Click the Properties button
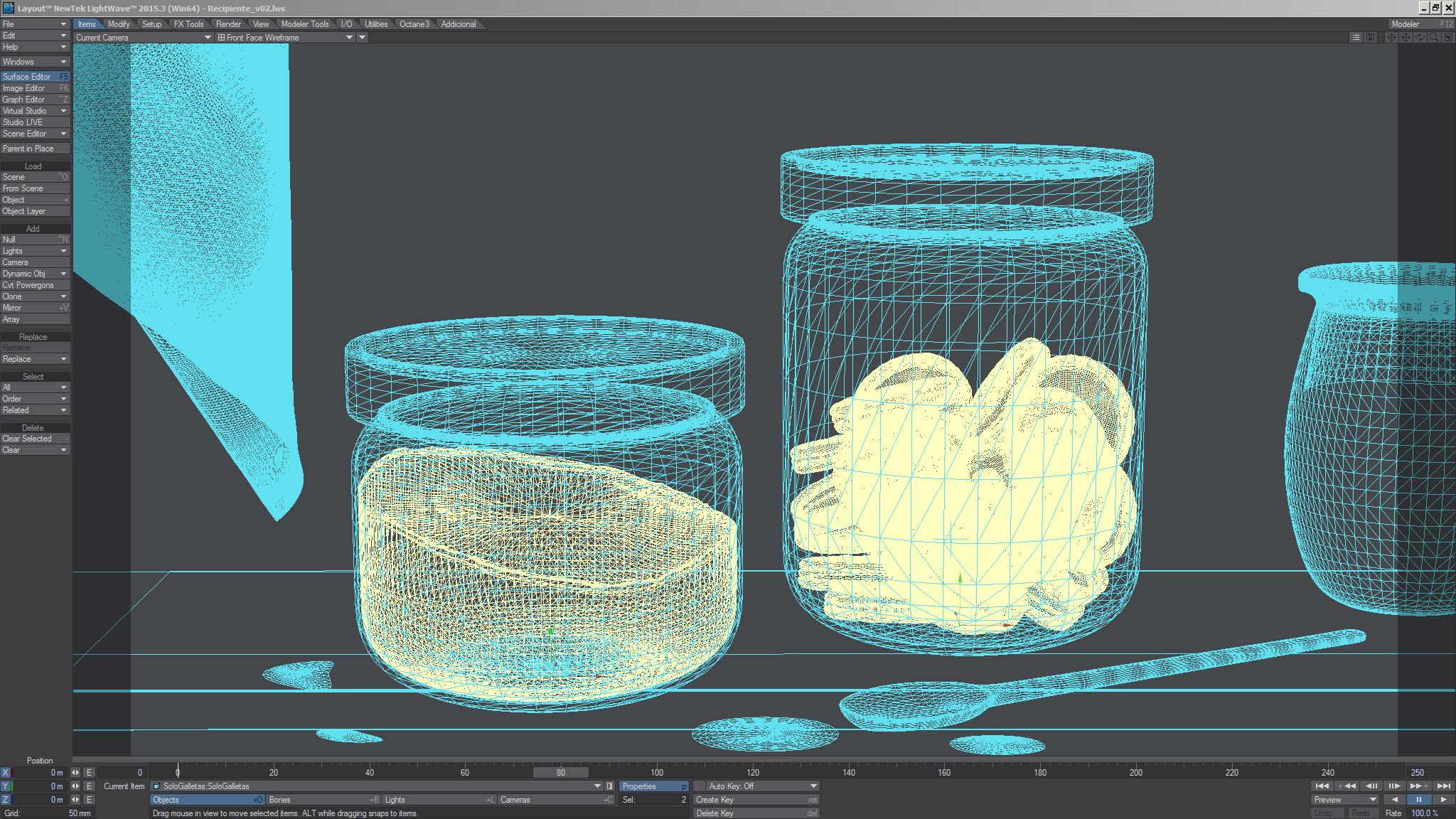 point(654,786)
